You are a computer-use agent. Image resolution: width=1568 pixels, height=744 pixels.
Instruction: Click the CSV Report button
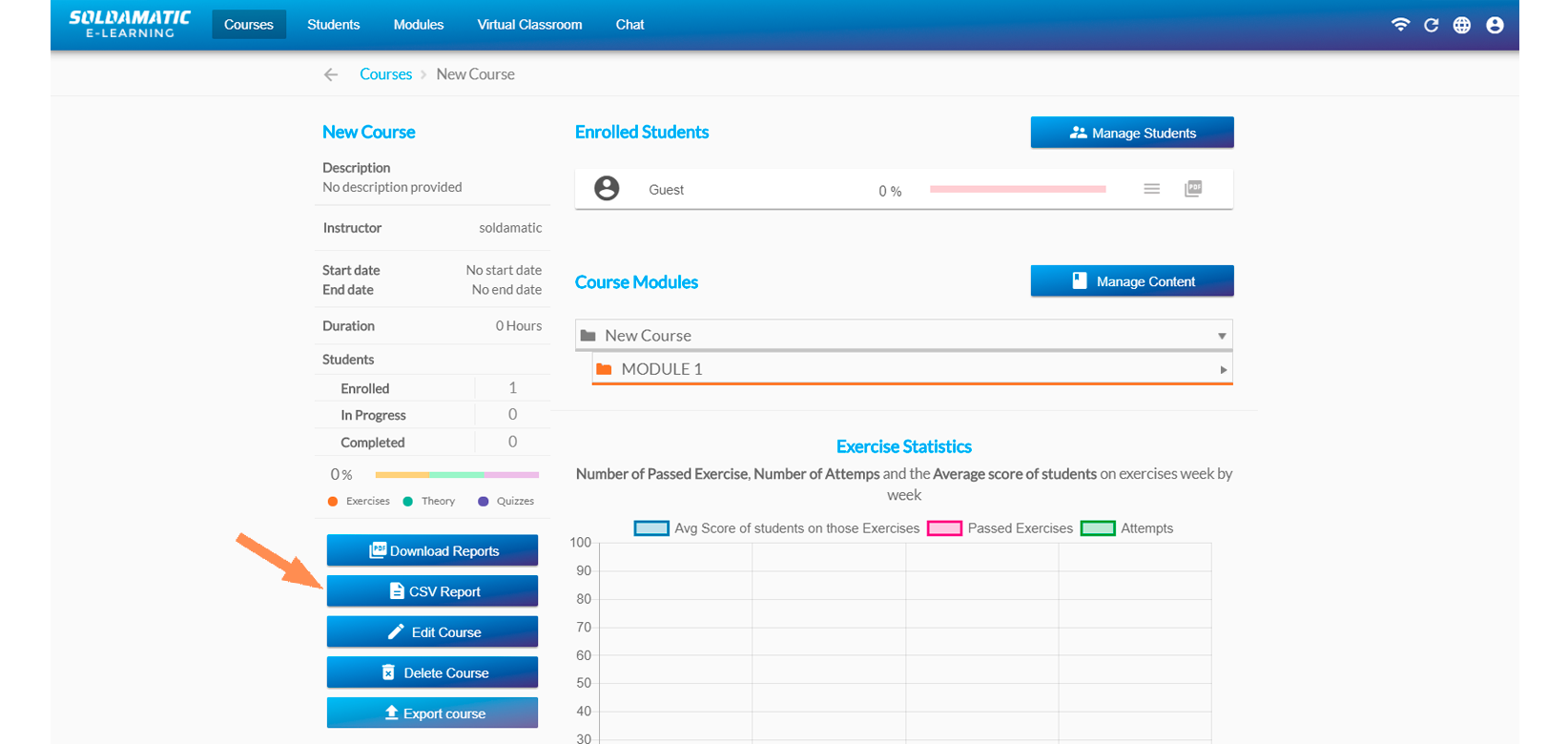coord(432,591)
